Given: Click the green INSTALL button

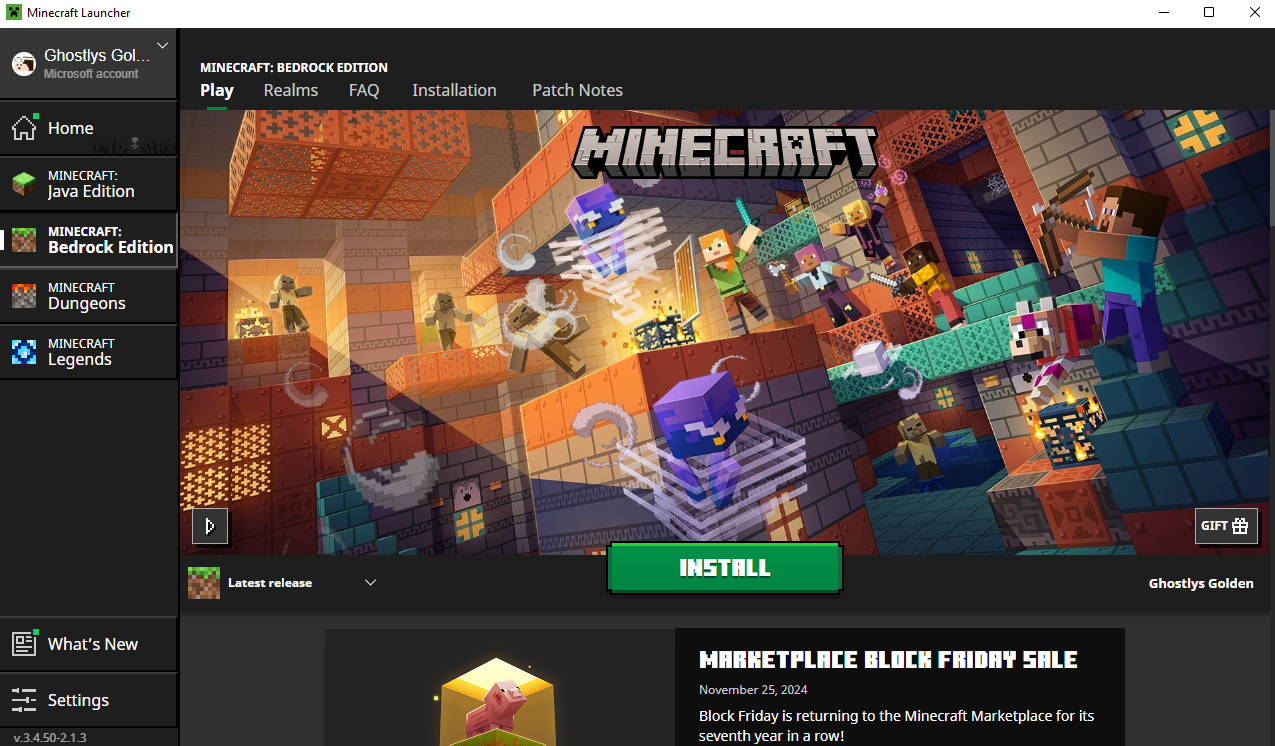Looking at the screenshot, I should point(725,568).
